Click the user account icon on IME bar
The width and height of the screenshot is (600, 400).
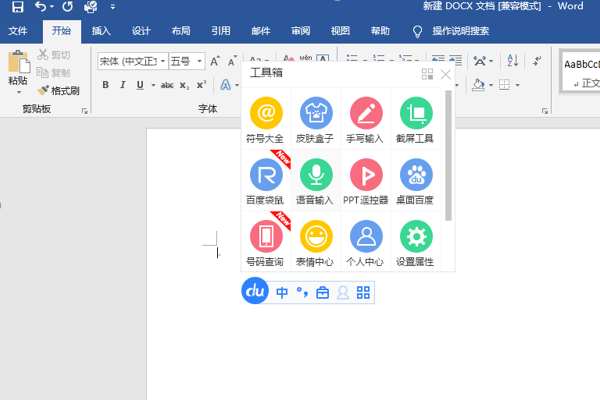[343, 293]
